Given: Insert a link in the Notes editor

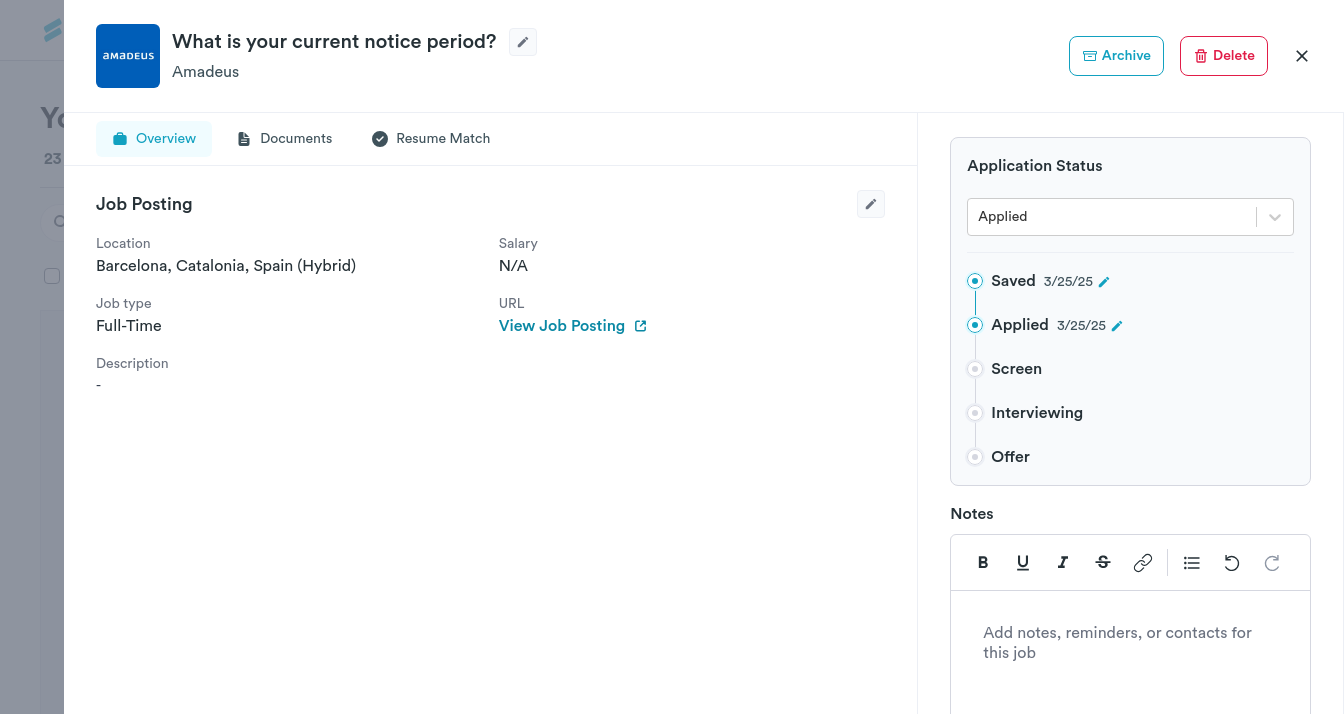Looking at the screenshot, I should [1143, 563].
